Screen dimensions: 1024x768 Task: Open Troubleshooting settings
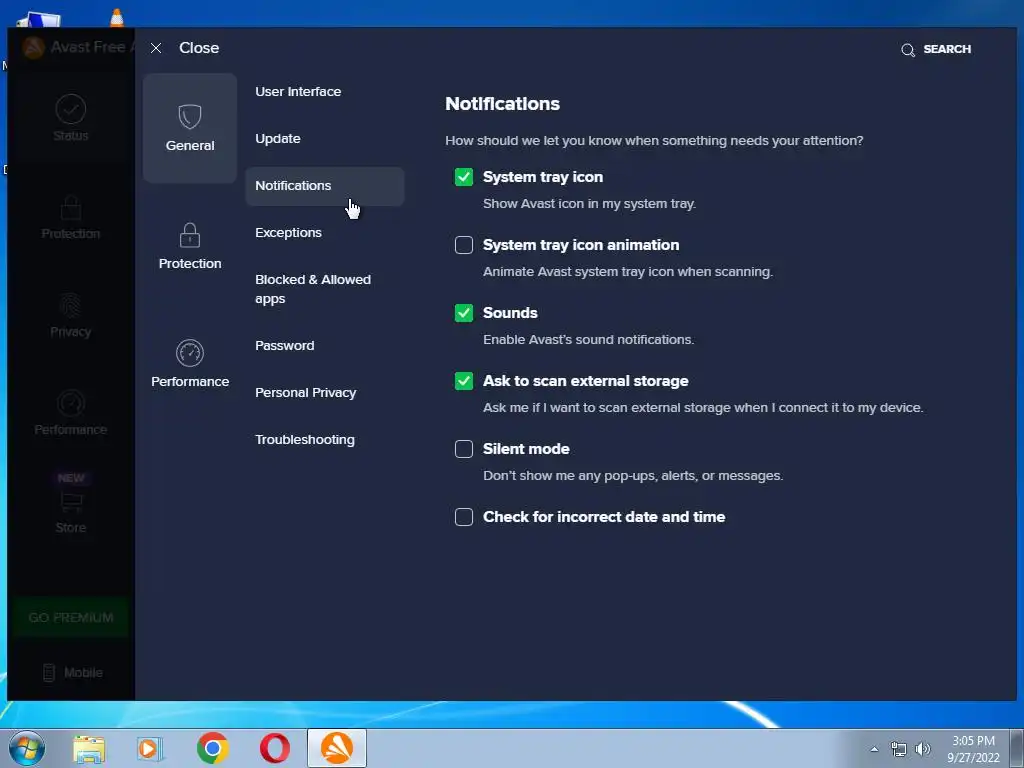coord(304,440)
